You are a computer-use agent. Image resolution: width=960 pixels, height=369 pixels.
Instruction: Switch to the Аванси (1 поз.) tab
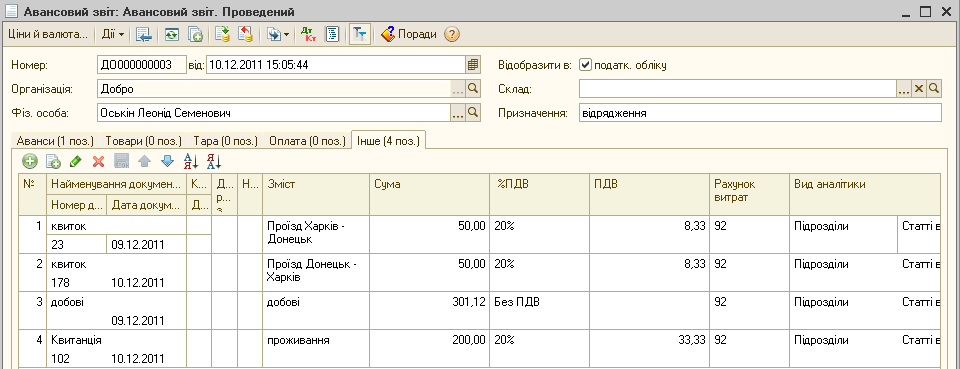54,141
